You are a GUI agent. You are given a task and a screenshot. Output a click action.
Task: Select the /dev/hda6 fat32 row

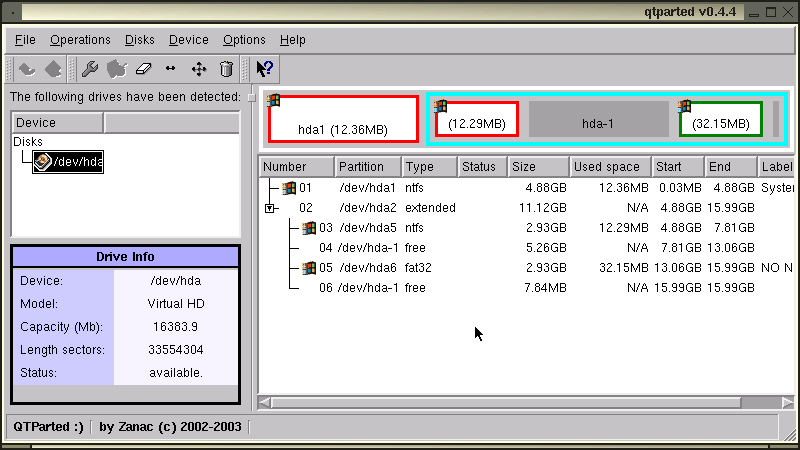527,267
